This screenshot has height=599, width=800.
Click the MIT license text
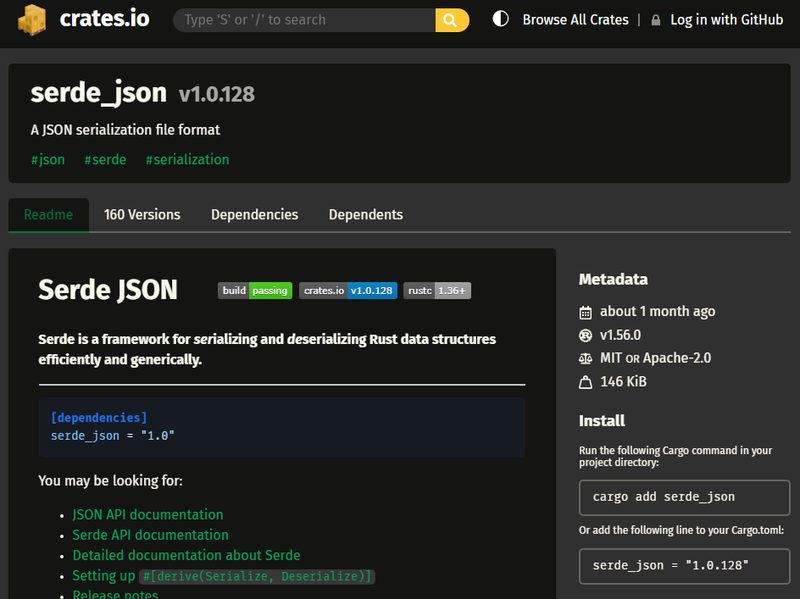tap(611, 358)
